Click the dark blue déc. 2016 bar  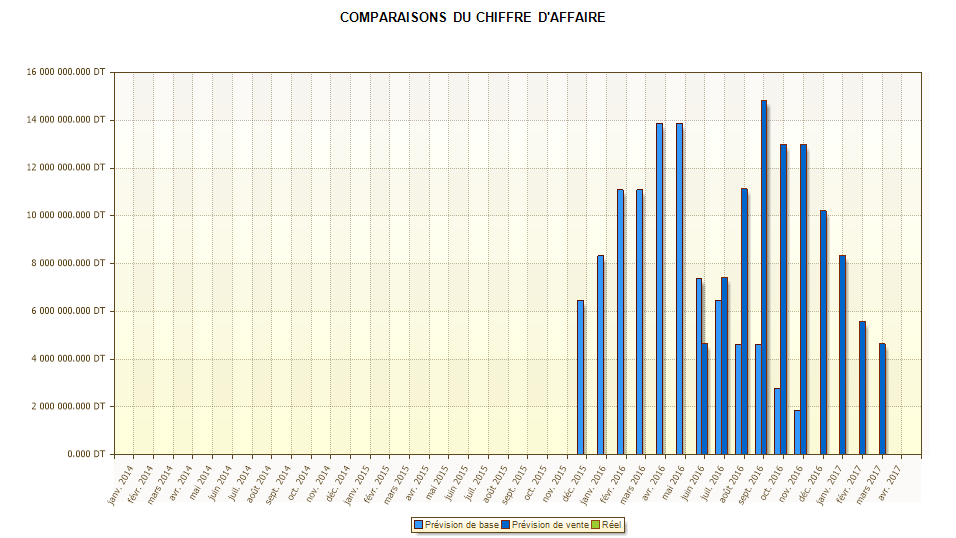pyautogui.click(x=823, y=332)
